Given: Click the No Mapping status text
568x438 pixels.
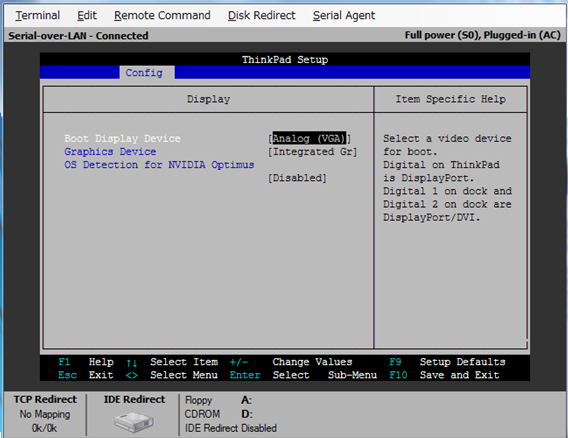Looking at the screenshot, I should [45, 414].
